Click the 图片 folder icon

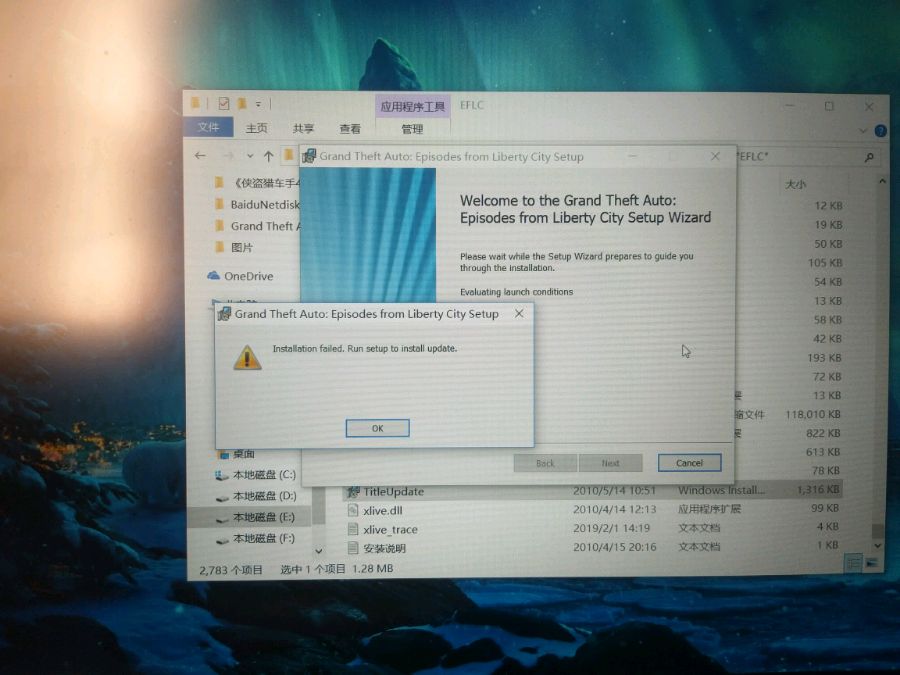coord(219,247)
